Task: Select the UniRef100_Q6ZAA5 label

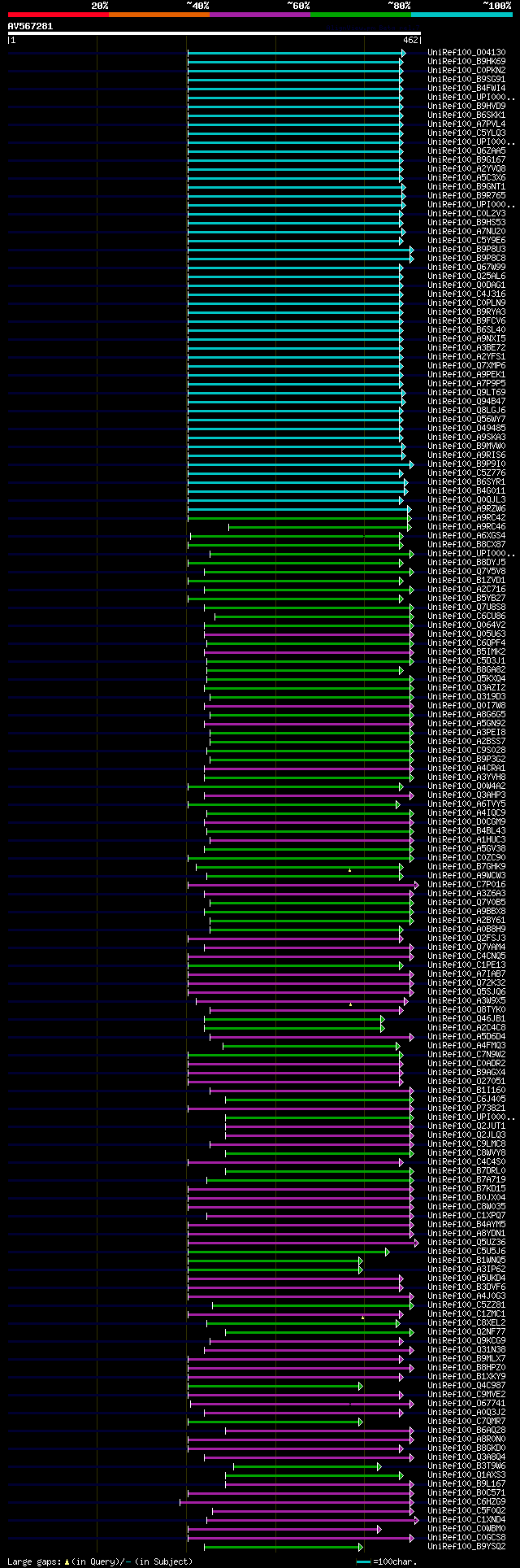Action: click(x=466, y=150)
